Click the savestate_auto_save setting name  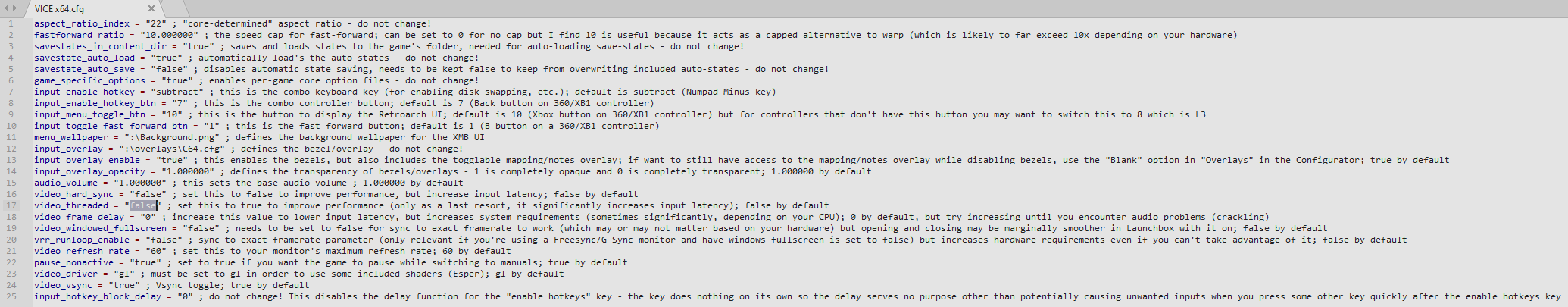84,69
